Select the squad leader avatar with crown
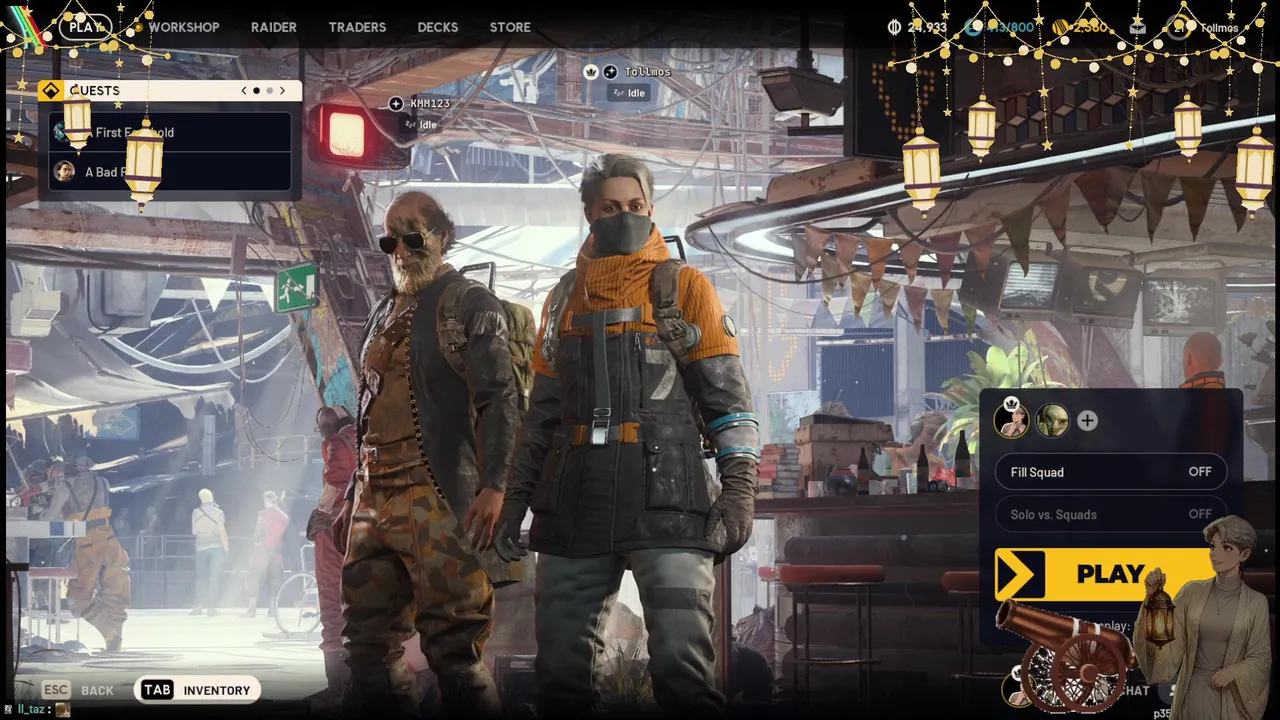This screenshot has width=1280, height=720. (x=1011, y=420)
